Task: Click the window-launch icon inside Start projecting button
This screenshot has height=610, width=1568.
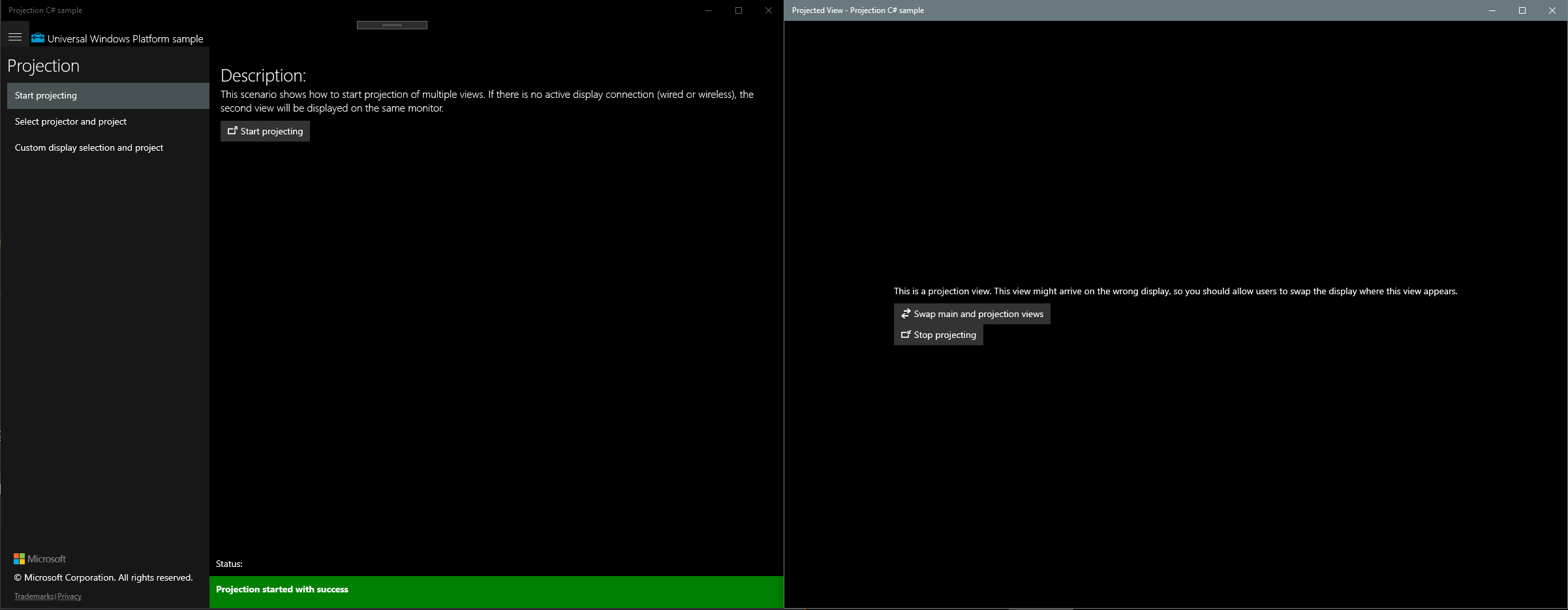Action: point(233,130)
